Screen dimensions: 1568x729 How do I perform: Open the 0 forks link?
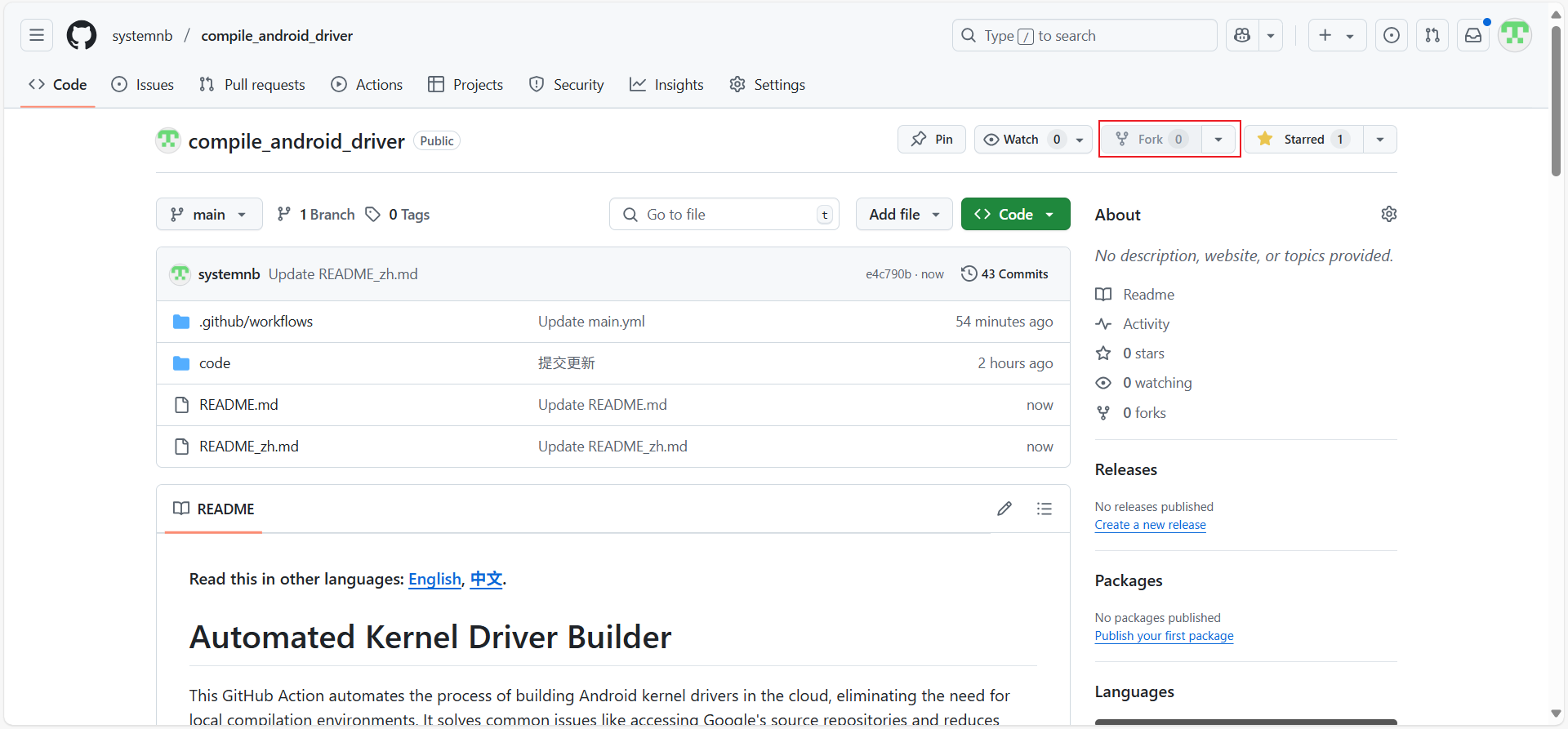coord(1131,413)
